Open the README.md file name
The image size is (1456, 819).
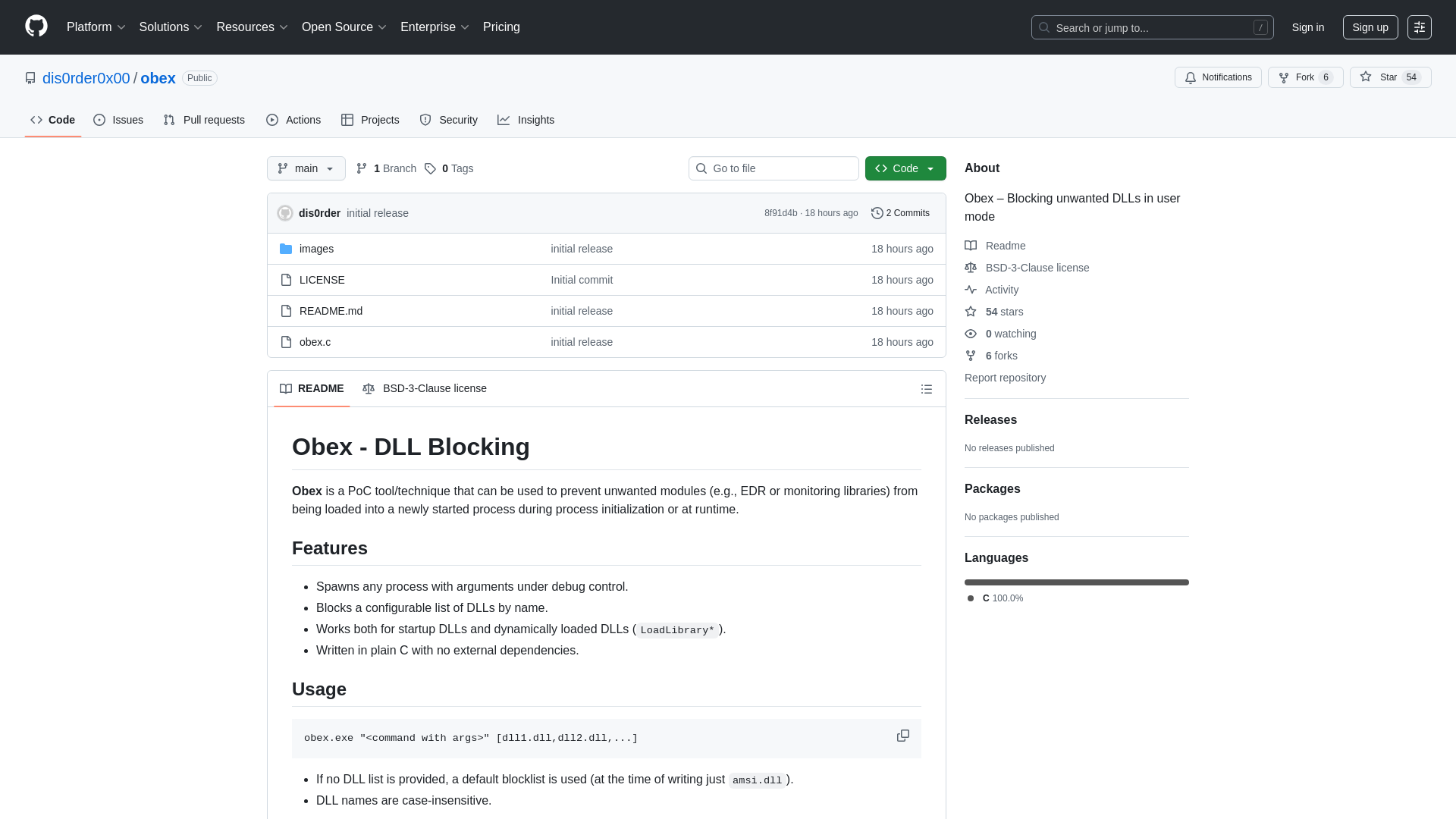tap(331, 311)
